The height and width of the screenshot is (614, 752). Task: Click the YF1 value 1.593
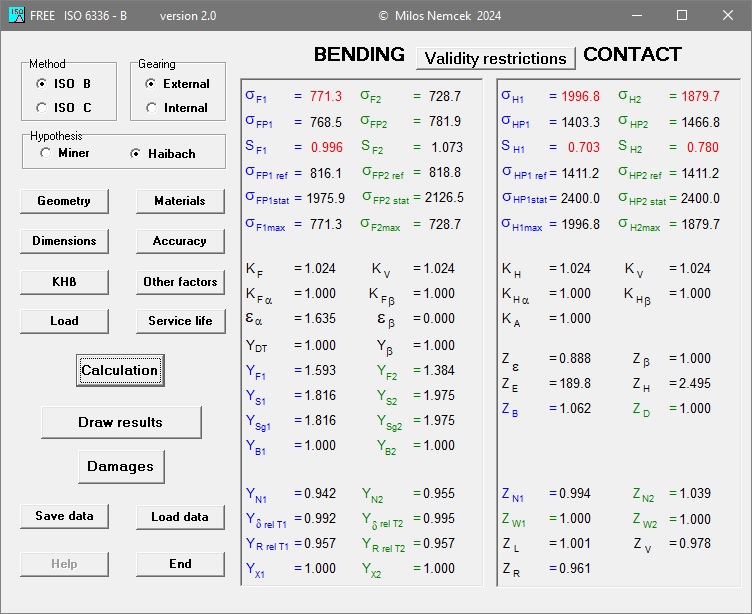[319, 370]
